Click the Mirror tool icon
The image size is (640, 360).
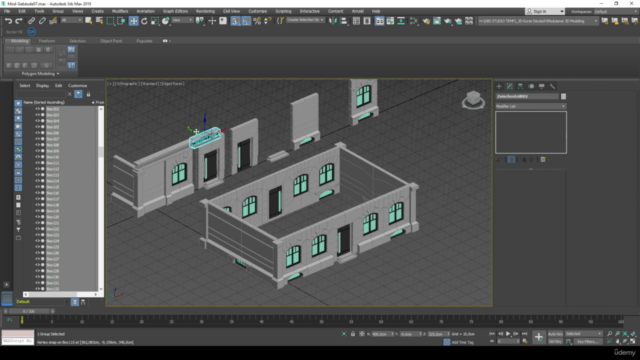click(333, 21)
